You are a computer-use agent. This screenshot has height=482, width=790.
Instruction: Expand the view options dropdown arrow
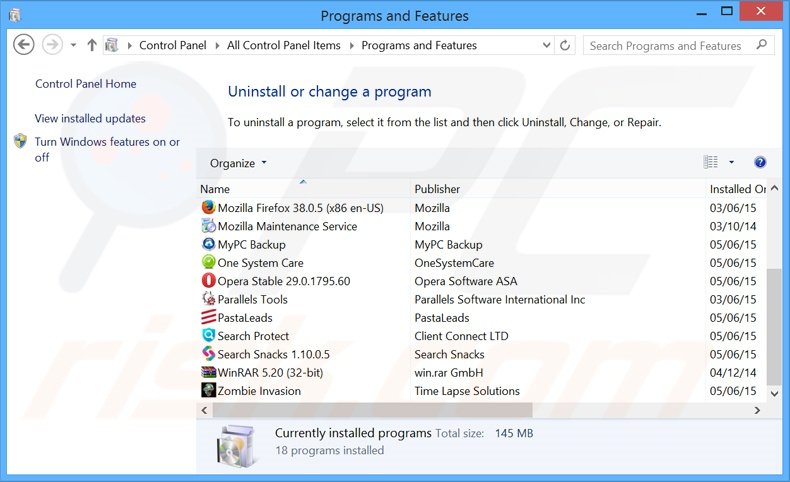coord(731,162)
